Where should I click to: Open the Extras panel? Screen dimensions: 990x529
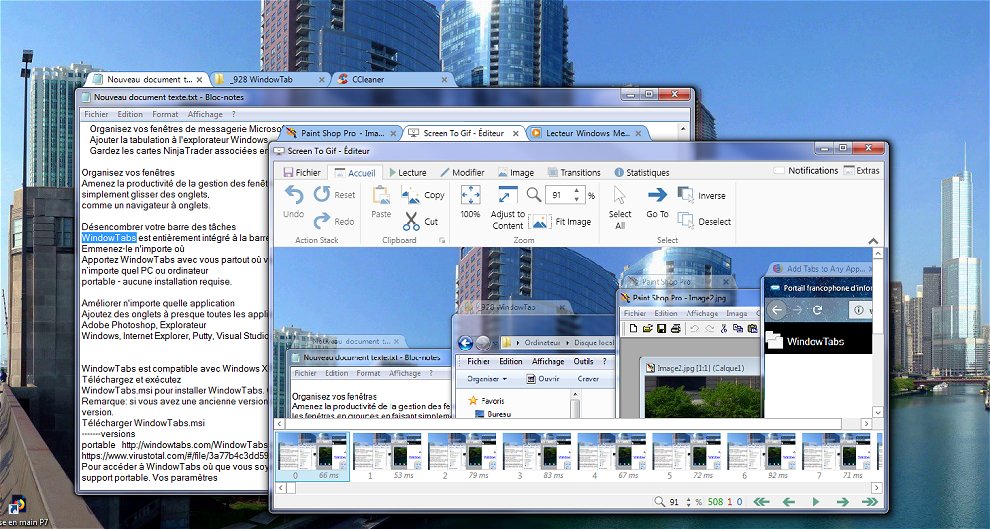coord(862,170)
